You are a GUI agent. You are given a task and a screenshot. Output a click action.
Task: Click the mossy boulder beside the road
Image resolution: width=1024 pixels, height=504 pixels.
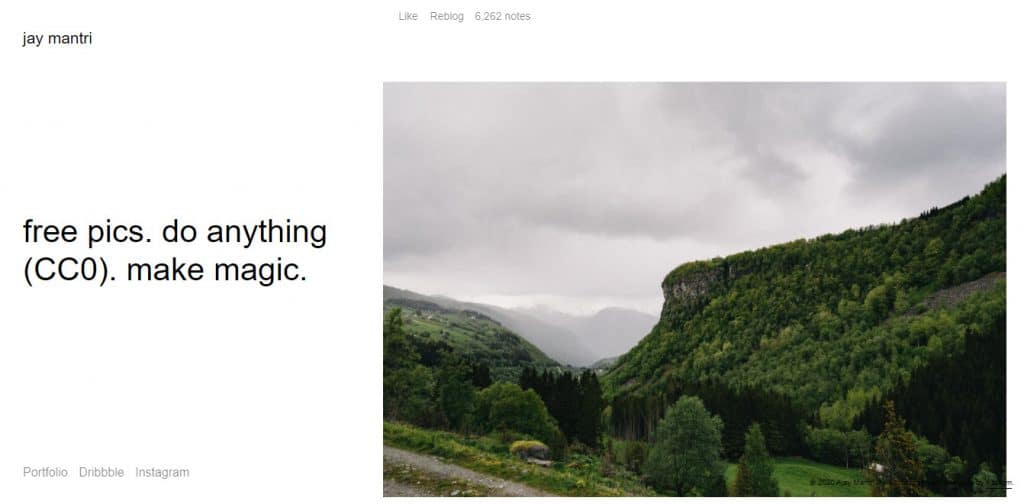click(530, 450)
